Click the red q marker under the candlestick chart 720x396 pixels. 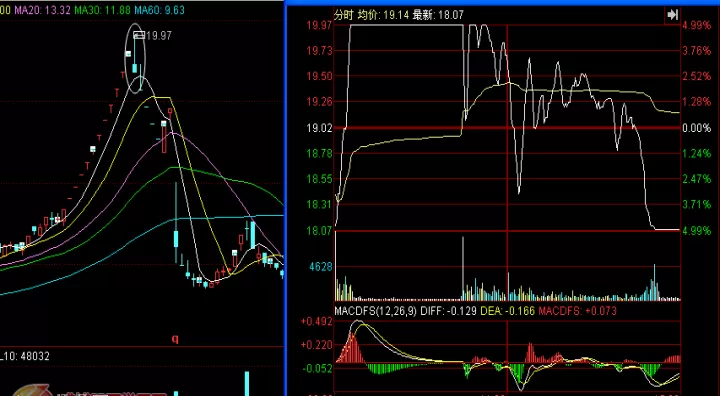175,339
